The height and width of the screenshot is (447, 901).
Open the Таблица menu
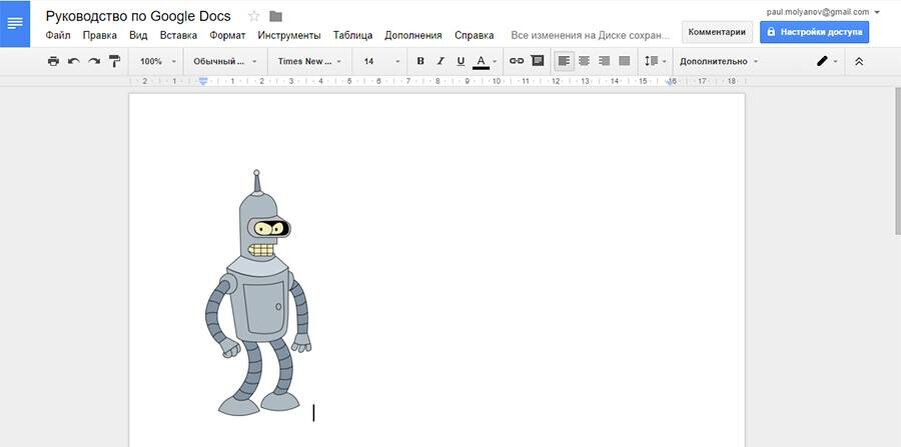[353, 35]
